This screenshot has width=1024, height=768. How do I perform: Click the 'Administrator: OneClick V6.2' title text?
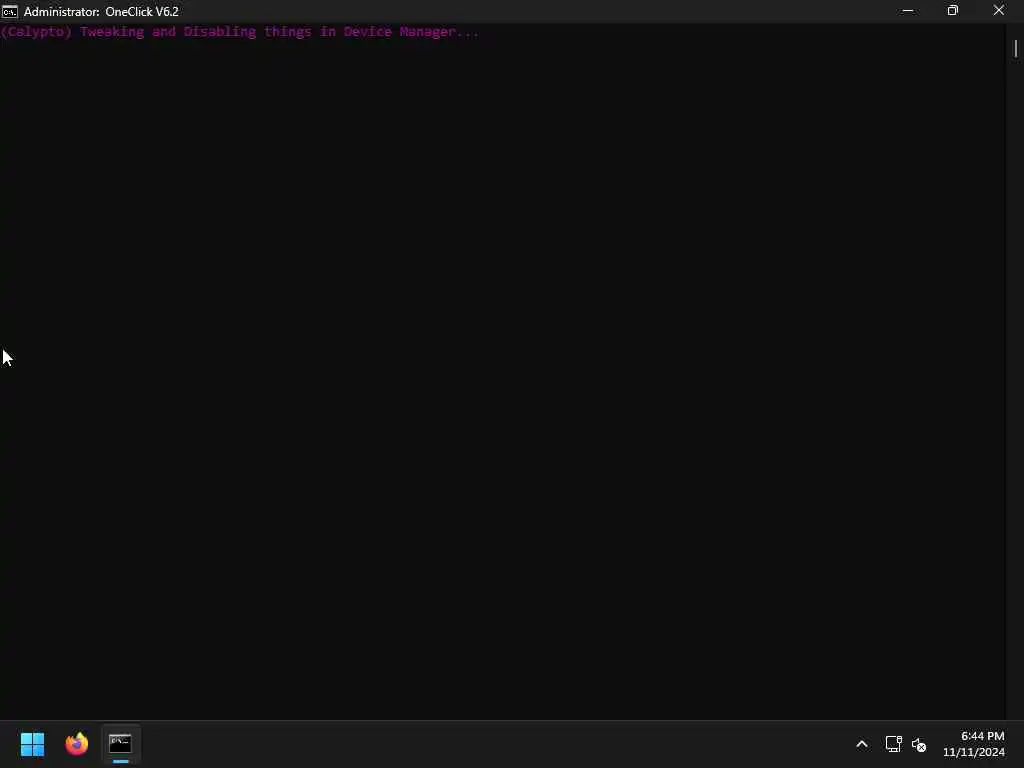[101, 11]
